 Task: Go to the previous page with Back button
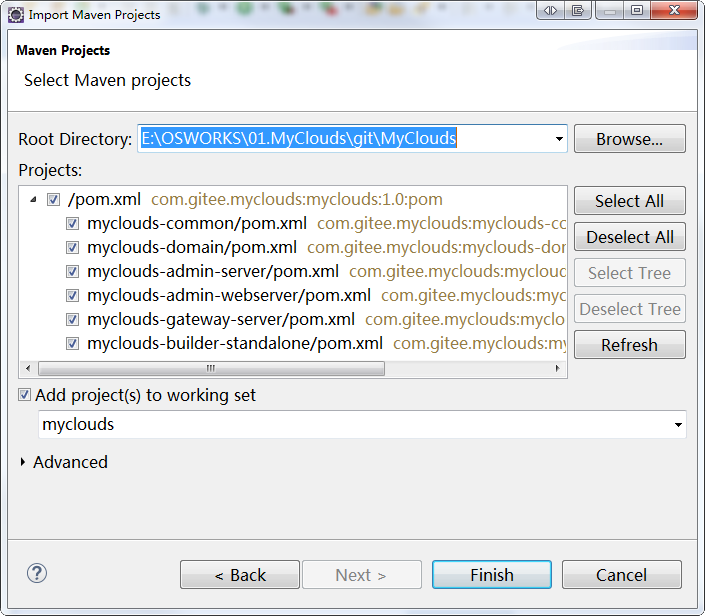pos(240,575)
